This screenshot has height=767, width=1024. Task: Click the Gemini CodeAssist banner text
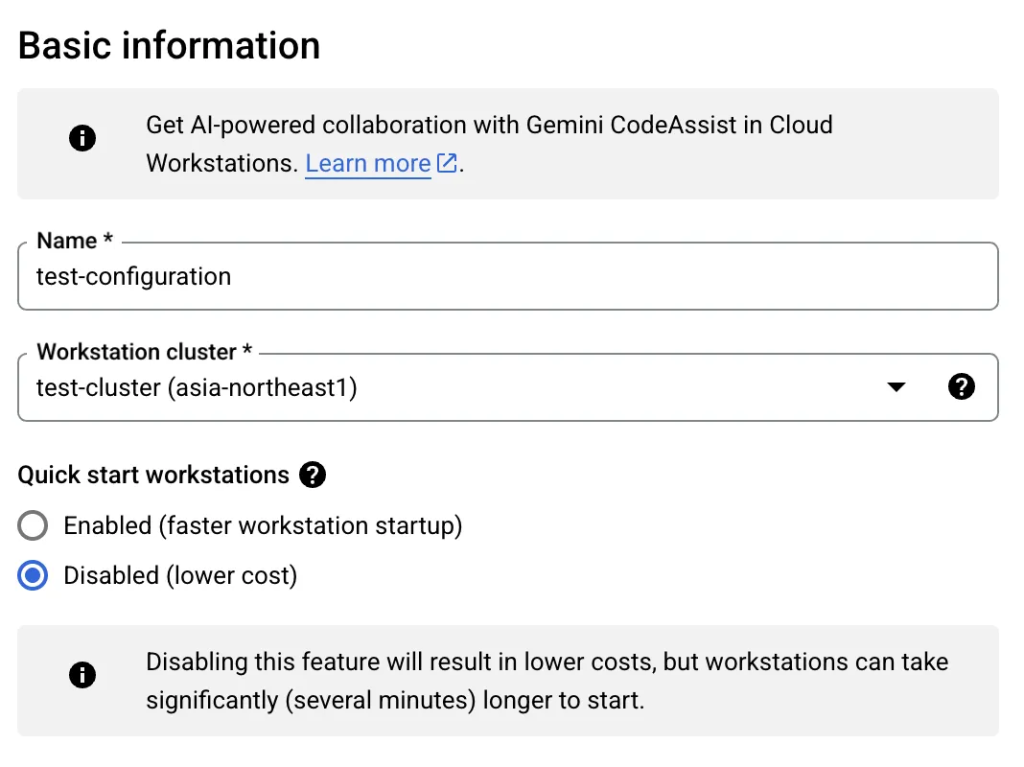(x=489, y=126)
